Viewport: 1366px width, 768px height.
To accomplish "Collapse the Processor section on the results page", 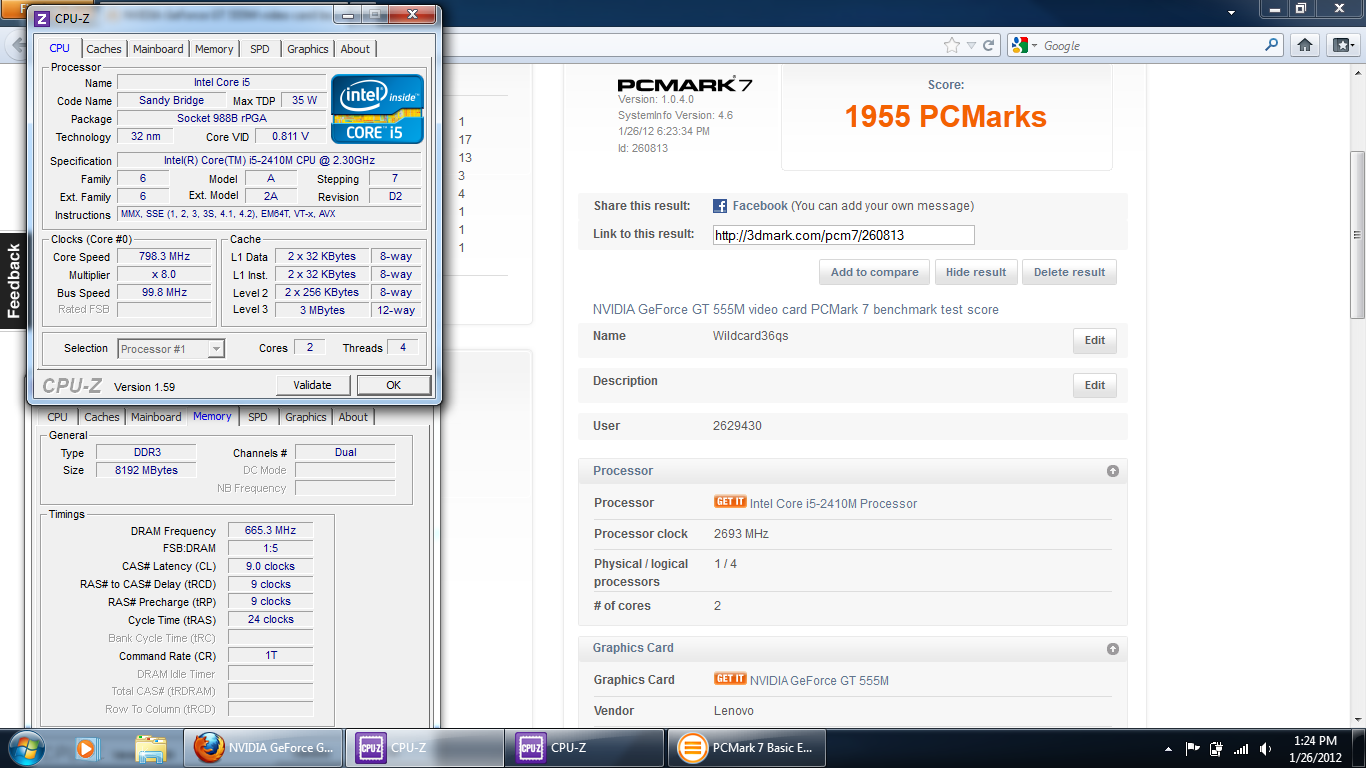I will (1113, 471).
